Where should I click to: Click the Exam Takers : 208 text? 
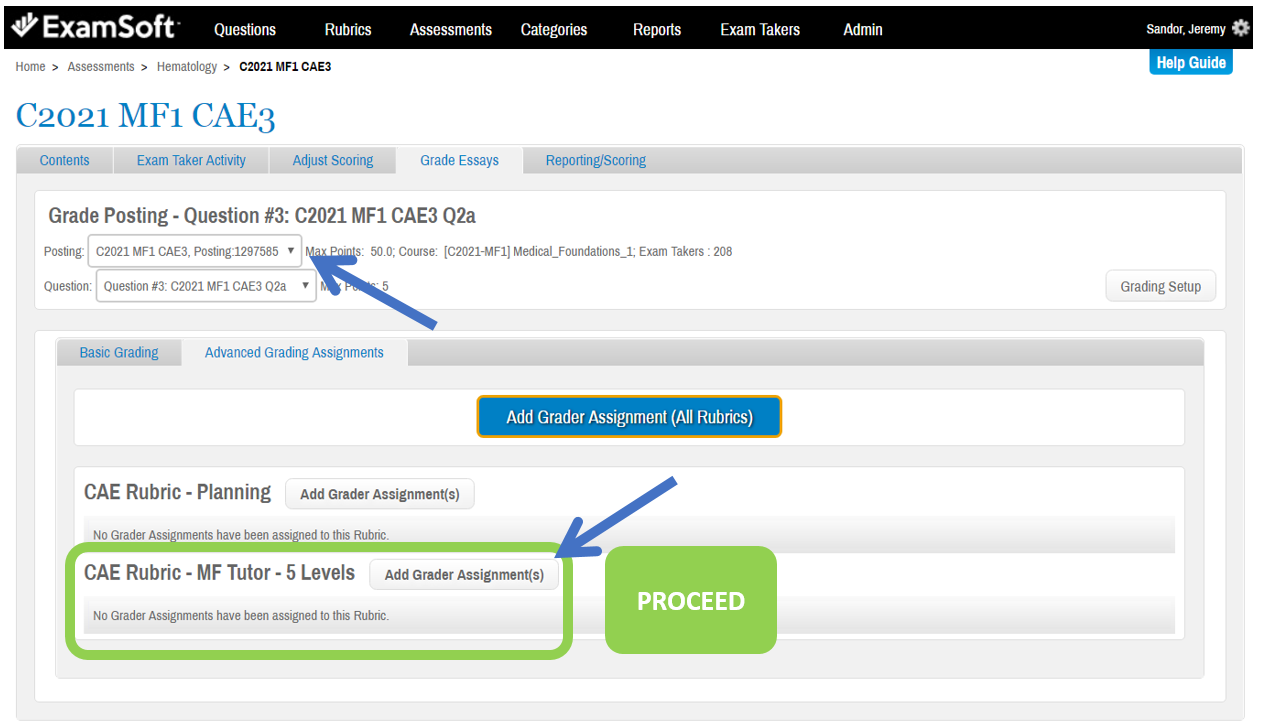[686, 251]
